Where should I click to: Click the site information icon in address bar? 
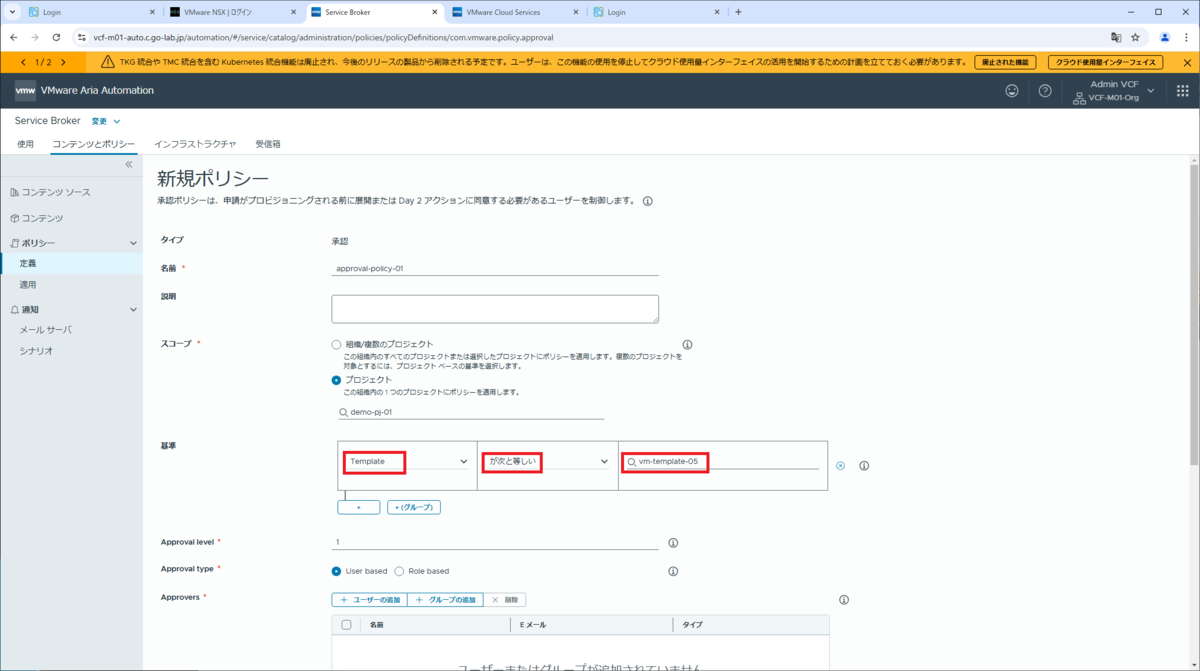(x=82, y=37)
